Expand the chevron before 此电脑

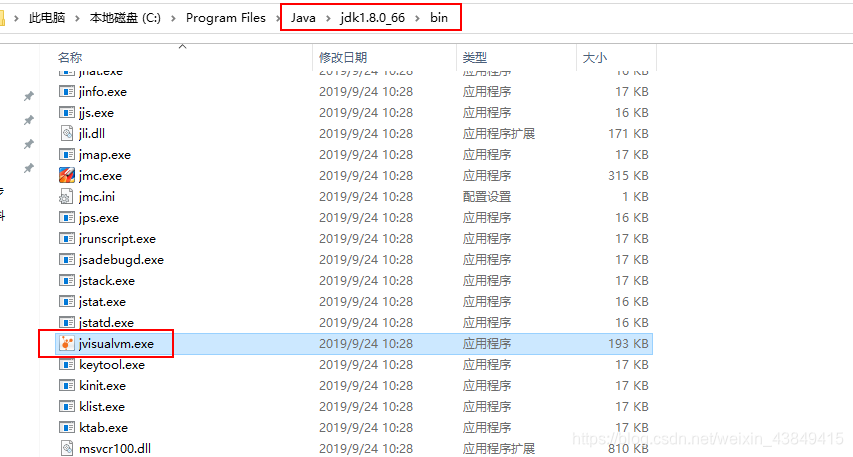(x=16, y=18)
